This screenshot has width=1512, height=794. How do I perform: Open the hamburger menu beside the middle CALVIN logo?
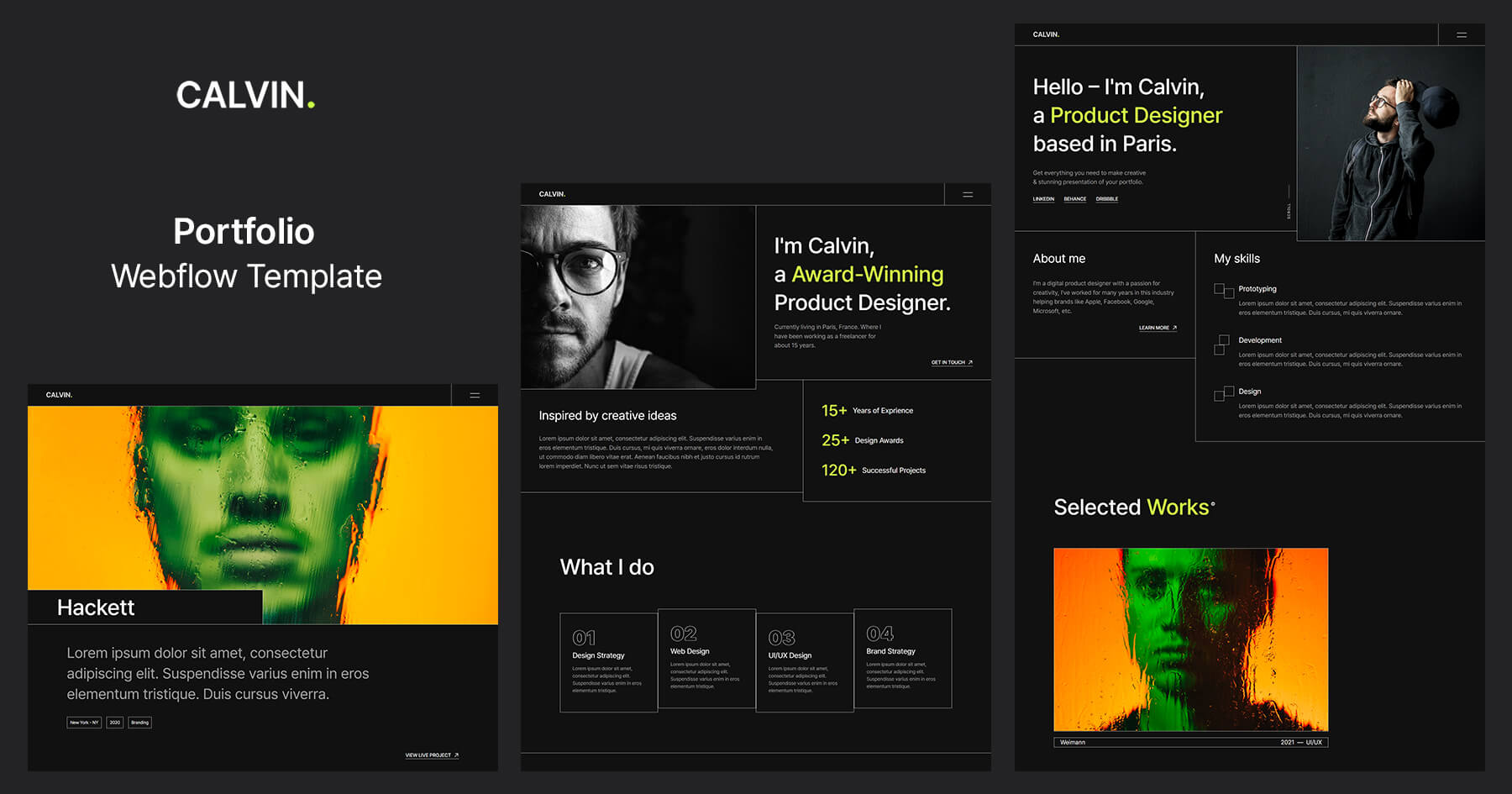(x=968, y=194)
